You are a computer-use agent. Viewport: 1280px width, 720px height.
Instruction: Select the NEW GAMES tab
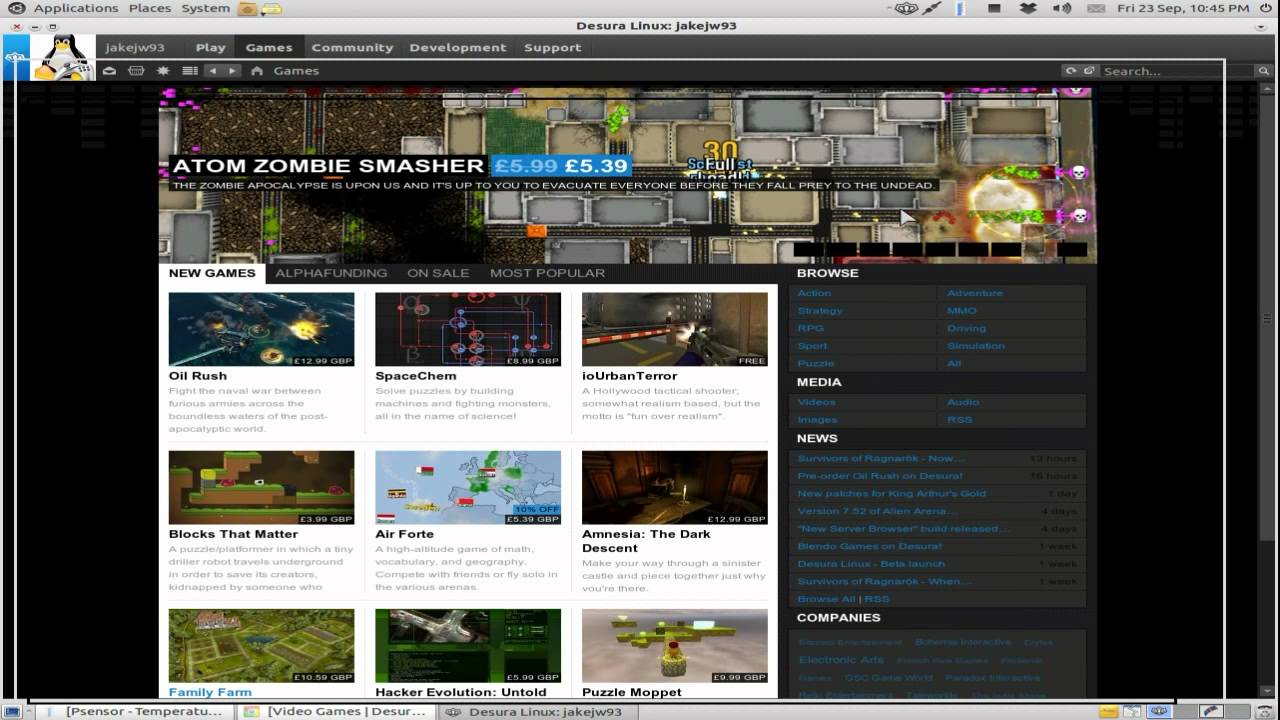click(x=212, y=273)
